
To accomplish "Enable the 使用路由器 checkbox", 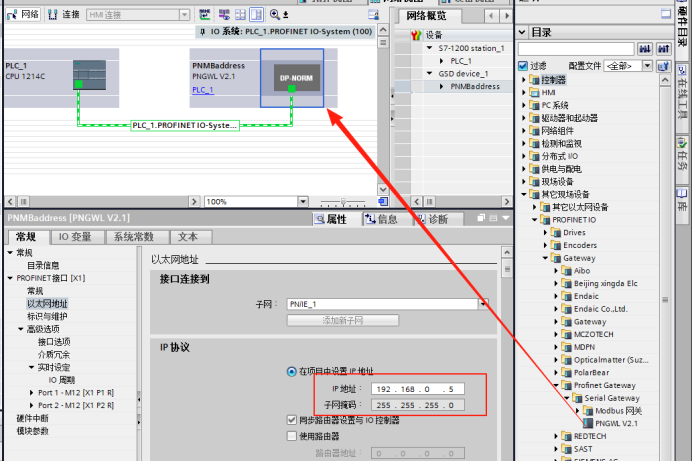I will [x=291, y=436].
